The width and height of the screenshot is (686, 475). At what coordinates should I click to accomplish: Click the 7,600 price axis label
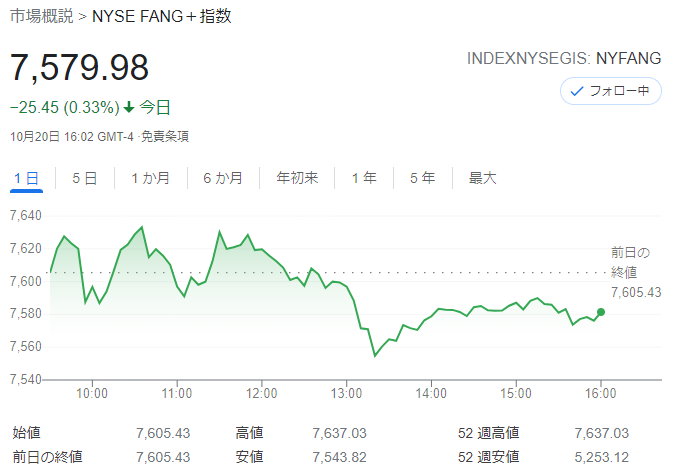point(26,281)
